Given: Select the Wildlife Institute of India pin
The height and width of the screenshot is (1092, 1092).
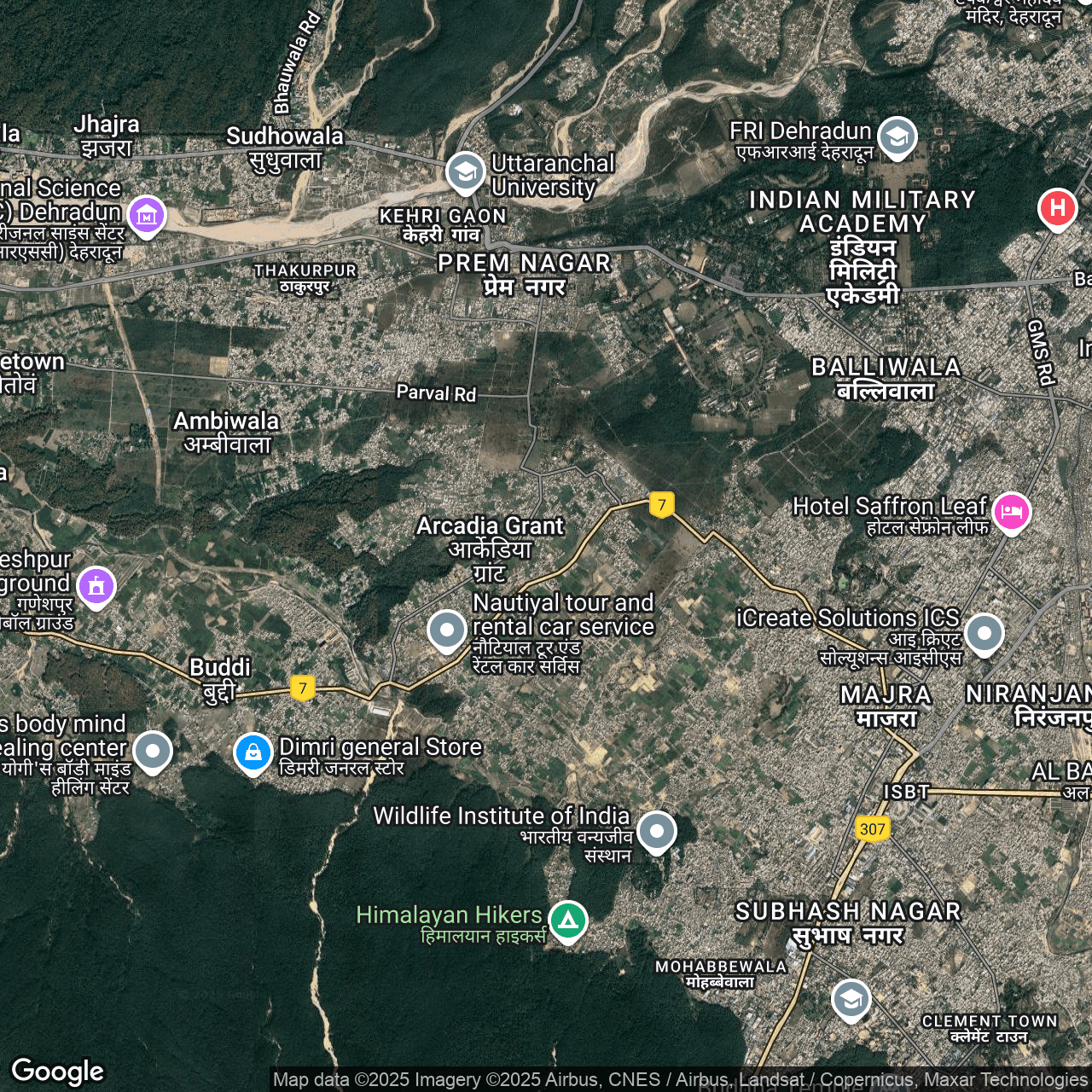Looking at the screenshot, I should click(x=656, y=830).
